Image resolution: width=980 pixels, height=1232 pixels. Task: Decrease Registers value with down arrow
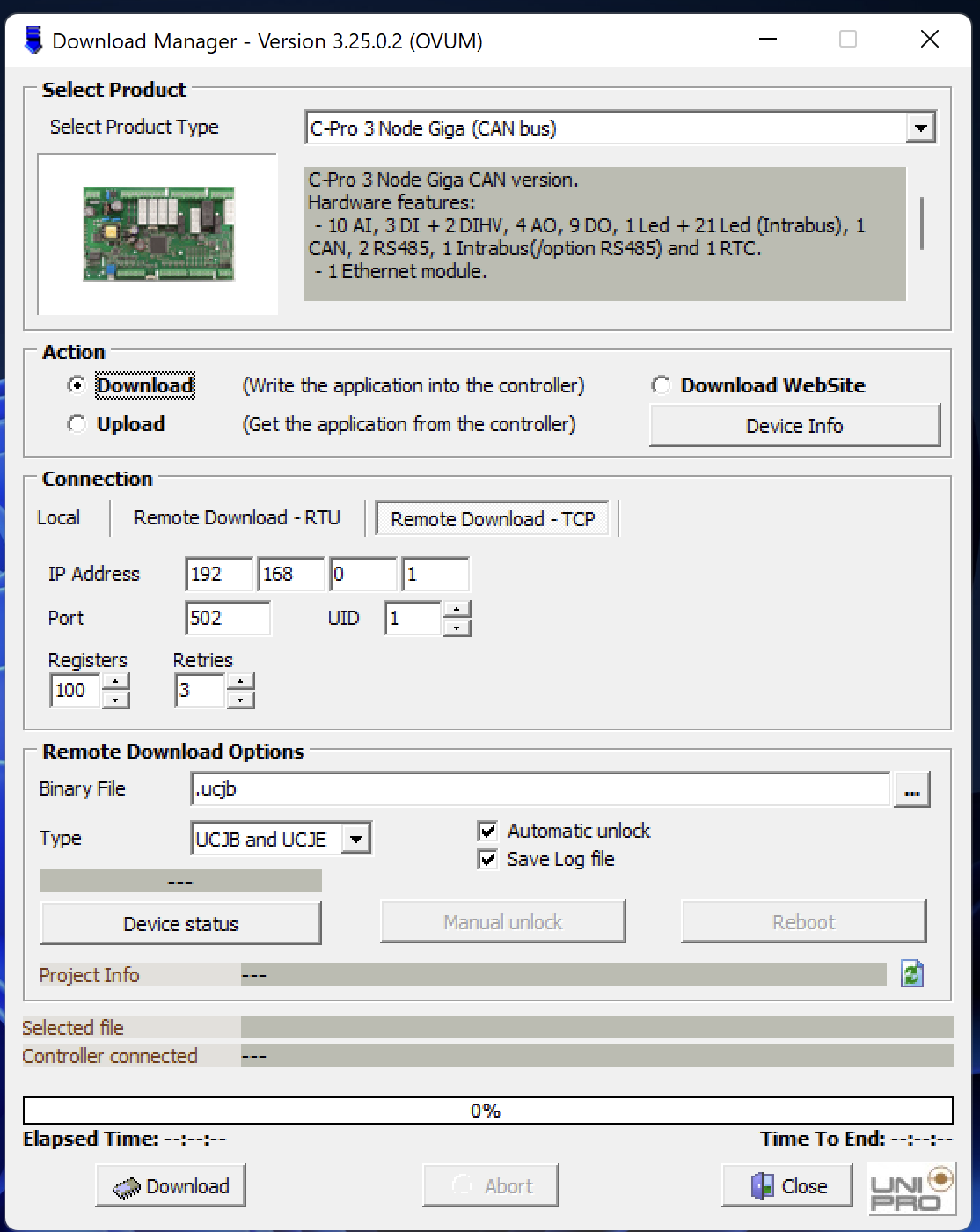tap(115, 700)
